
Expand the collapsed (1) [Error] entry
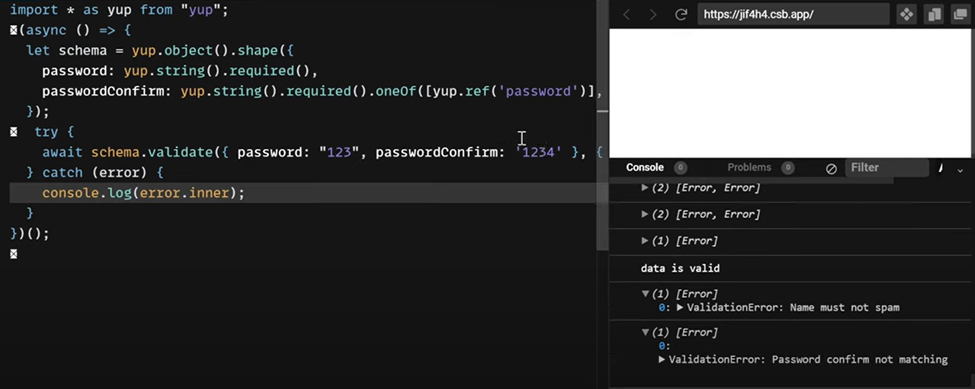[x=645, y=241]
